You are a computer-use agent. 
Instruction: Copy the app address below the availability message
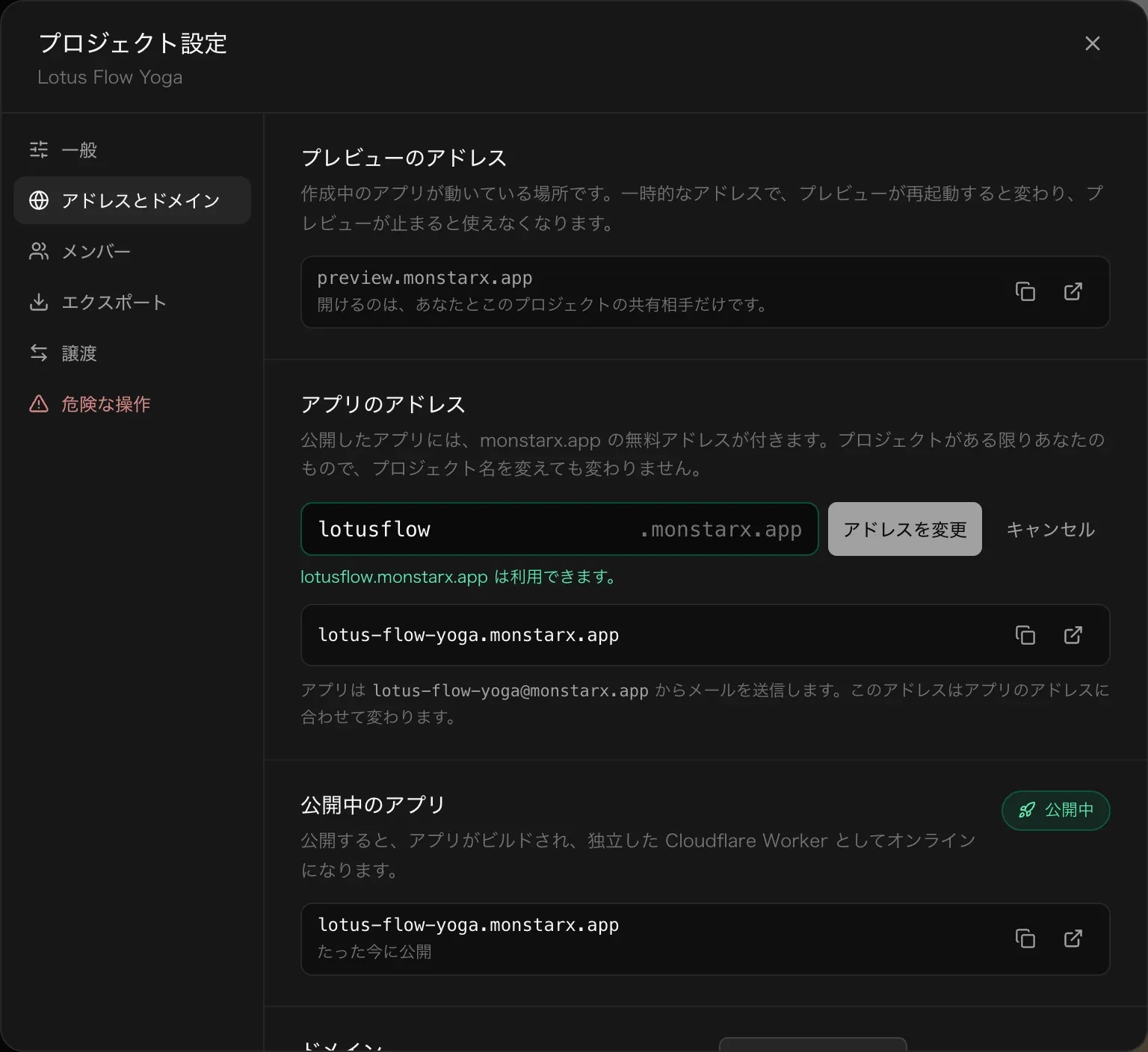[1025, 635]
